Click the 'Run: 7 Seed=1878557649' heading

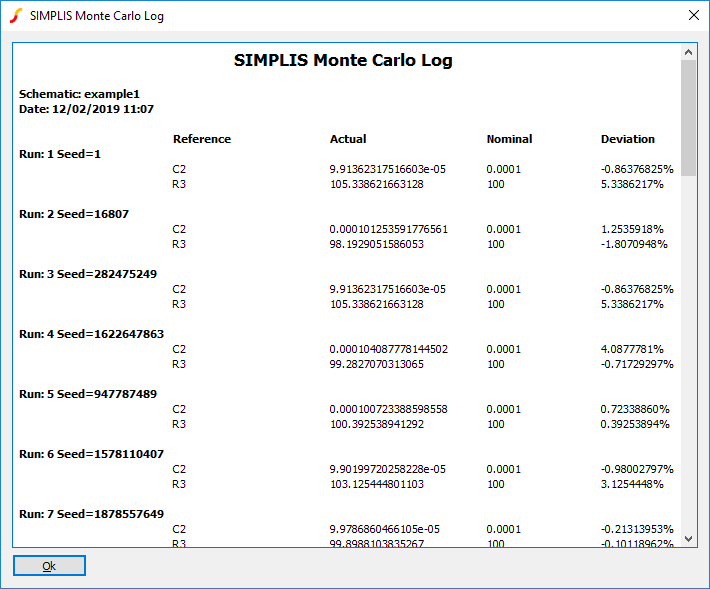[91, 514]
